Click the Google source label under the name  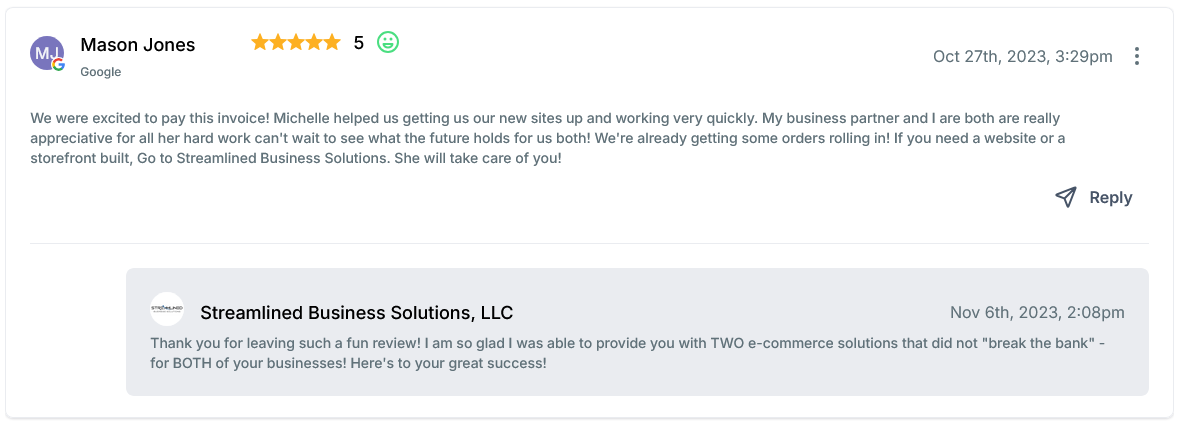pyautogui.click(x=101, y=72)
